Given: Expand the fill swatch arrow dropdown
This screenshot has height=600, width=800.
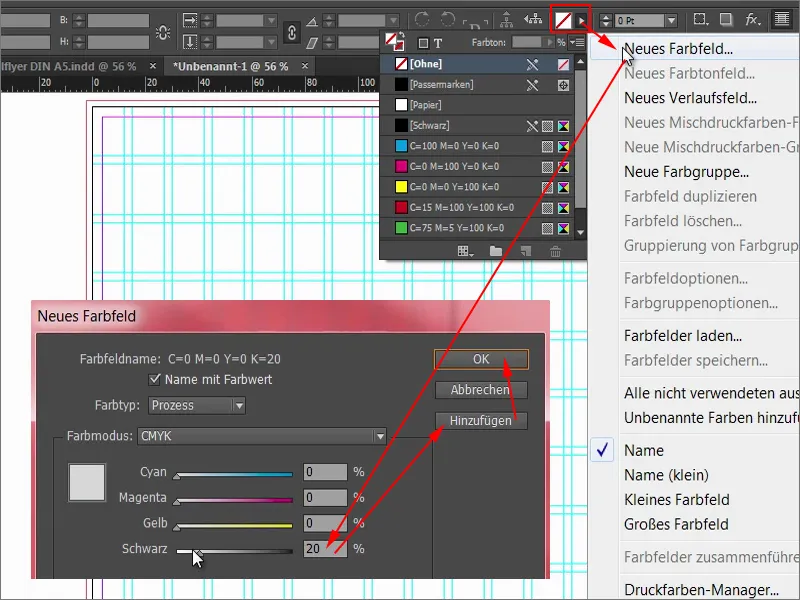Looking at the screenshot, I should coord(582,21).
